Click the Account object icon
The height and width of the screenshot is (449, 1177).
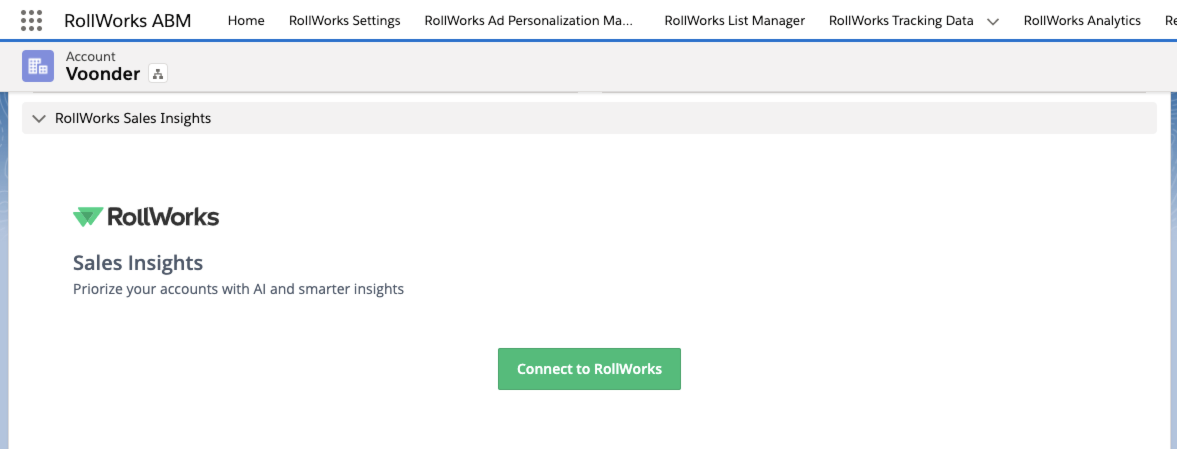pos(38,66)
